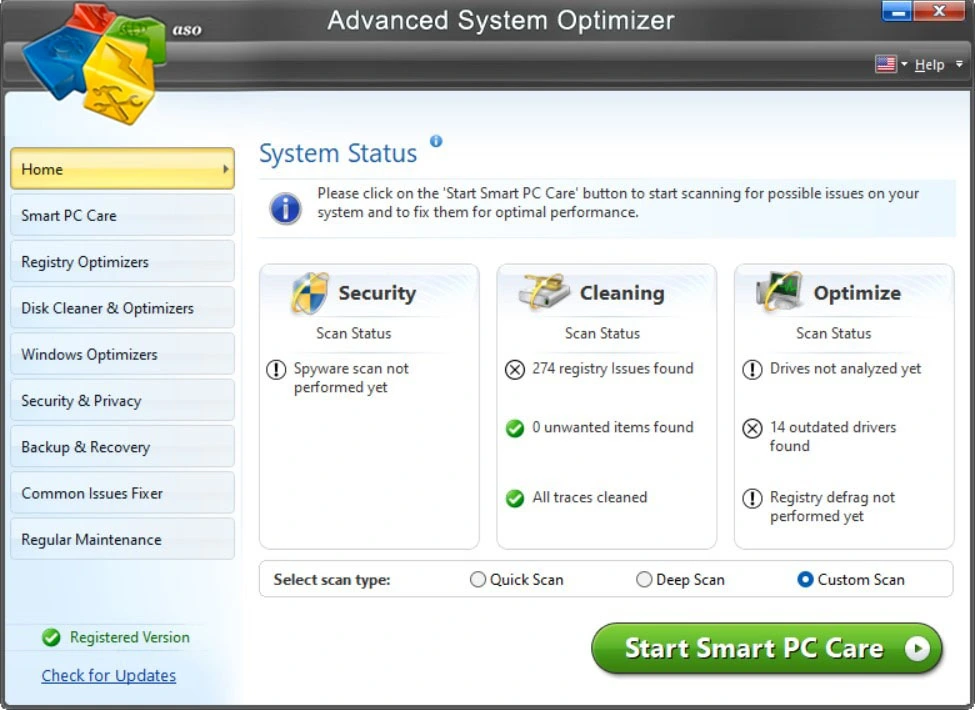Click the Registered Version status indicator
This screenshot has width=975, height=710.
pos(51,638)
